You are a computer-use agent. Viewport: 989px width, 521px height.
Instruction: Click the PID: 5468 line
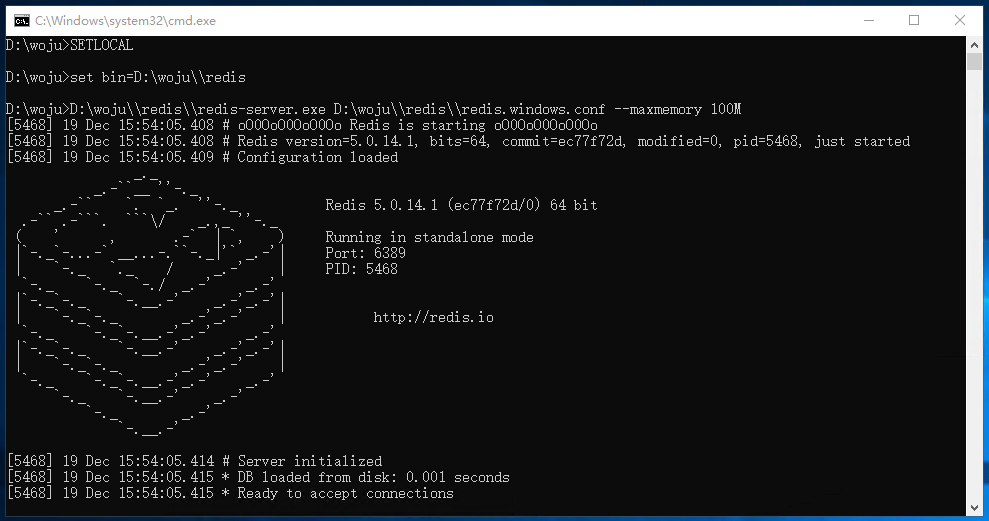361,269
